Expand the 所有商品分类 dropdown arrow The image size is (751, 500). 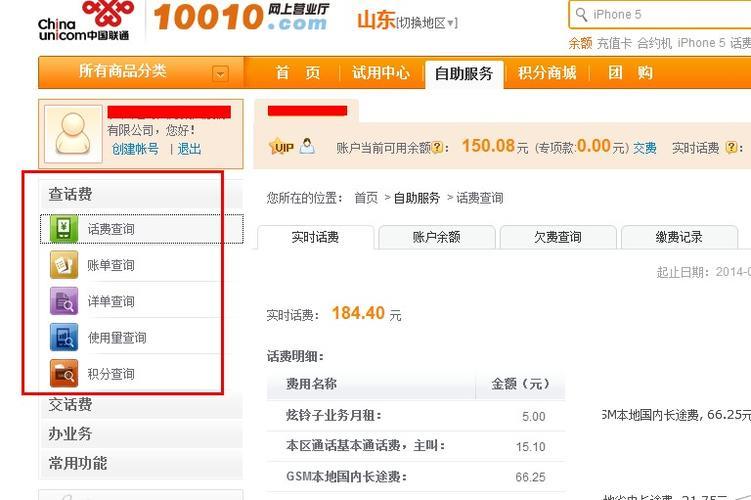tap(220, 74)
